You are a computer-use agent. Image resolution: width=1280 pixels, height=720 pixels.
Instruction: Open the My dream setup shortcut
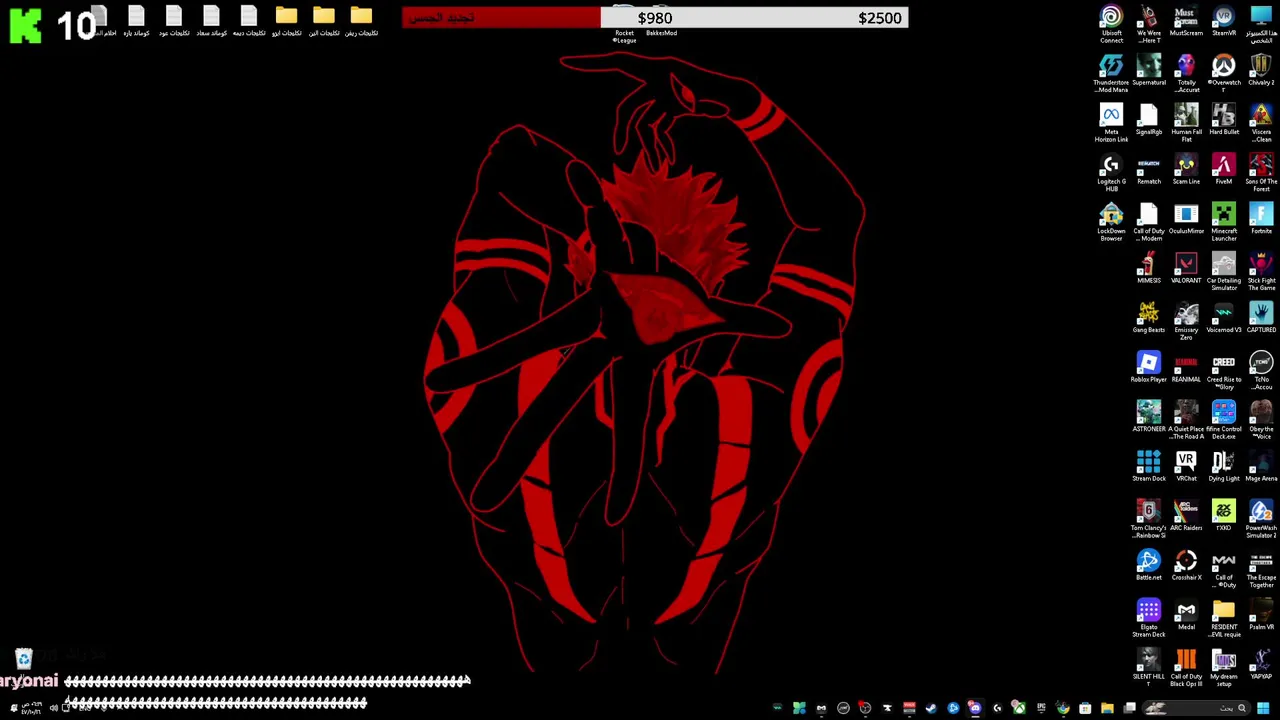point(1224,668)
